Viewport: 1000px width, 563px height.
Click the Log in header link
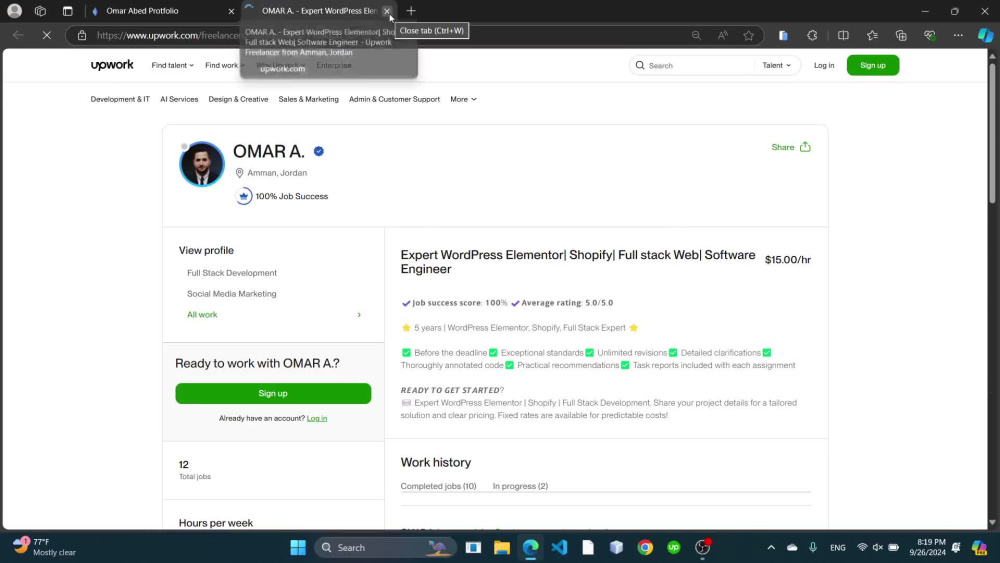point(823,65)
